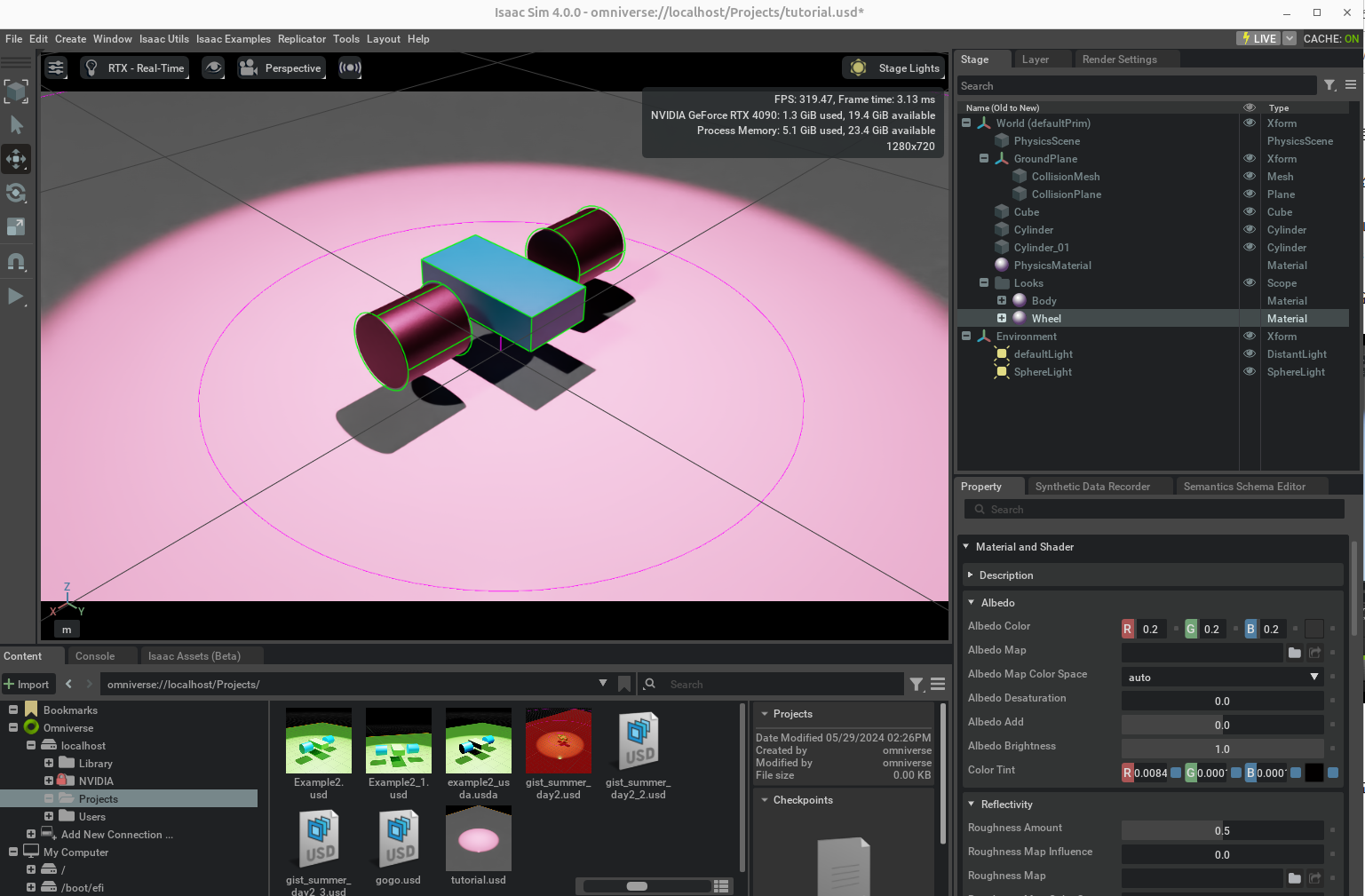Click the Roughness Amount slider

(x=1222, y=831)
